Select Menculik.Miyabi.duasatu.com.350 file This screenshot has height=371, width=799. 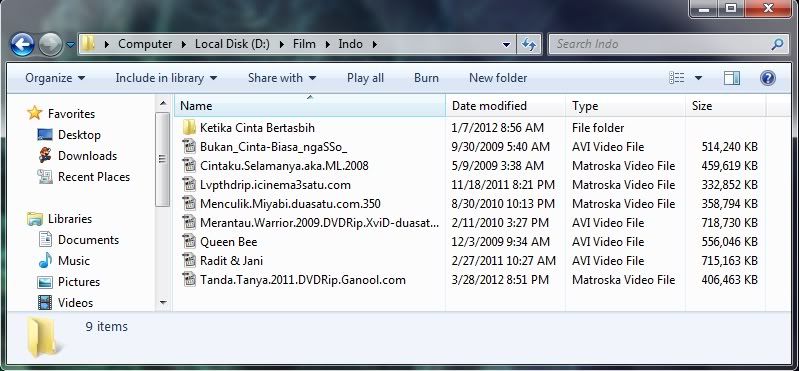click(x=290, y=204)
